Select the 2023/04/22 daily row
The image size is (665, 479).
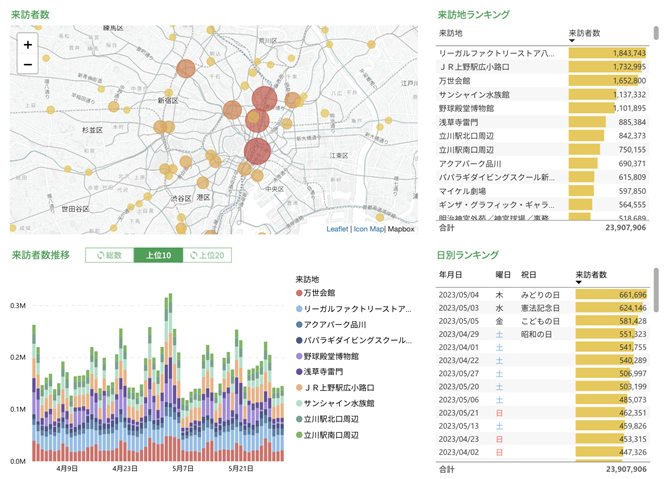(x=542, y=360)
